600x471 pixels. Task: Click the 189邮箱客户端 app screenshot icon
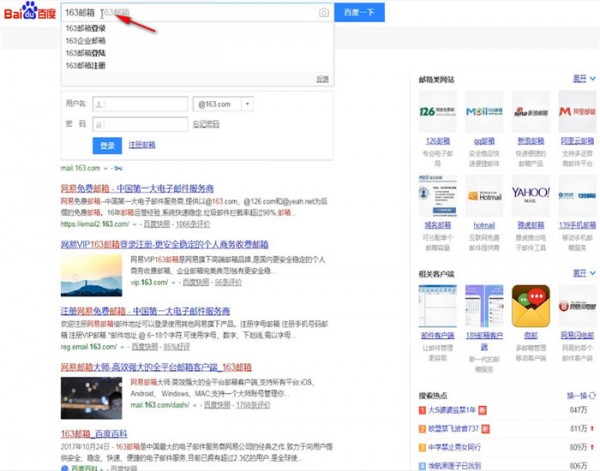click(x=484, y=306)
